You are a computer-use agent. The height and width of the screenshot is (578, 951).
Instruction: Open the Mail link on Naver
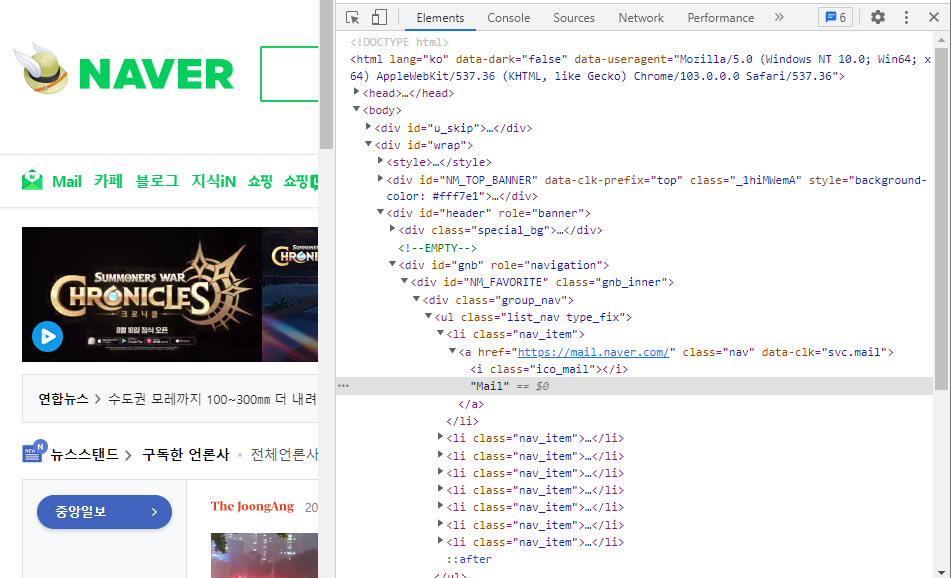67,181
